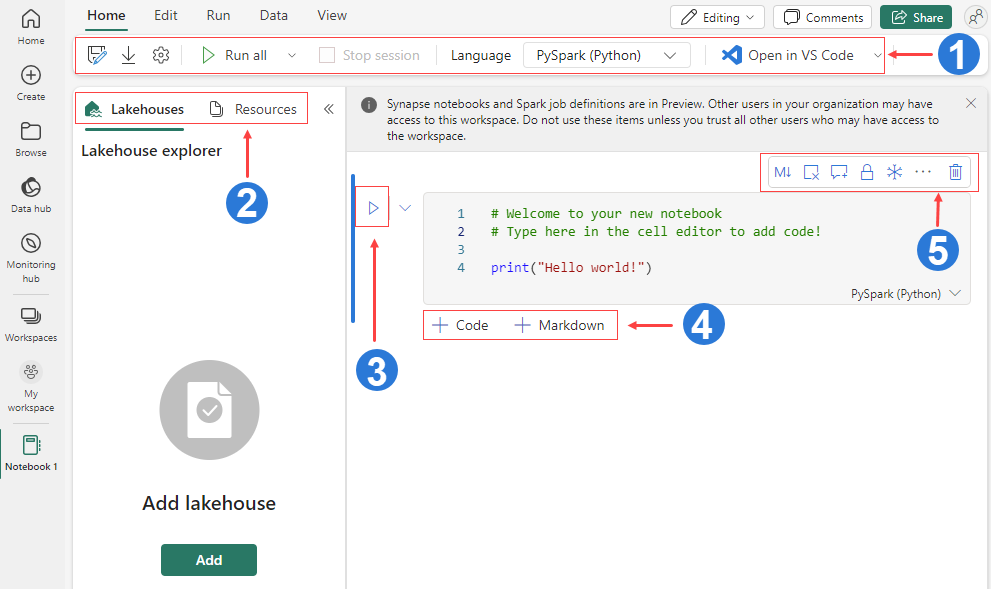Select the Stop session checkbox control
This screenshot has width=991, height=589.
click(x=327, y=55)
